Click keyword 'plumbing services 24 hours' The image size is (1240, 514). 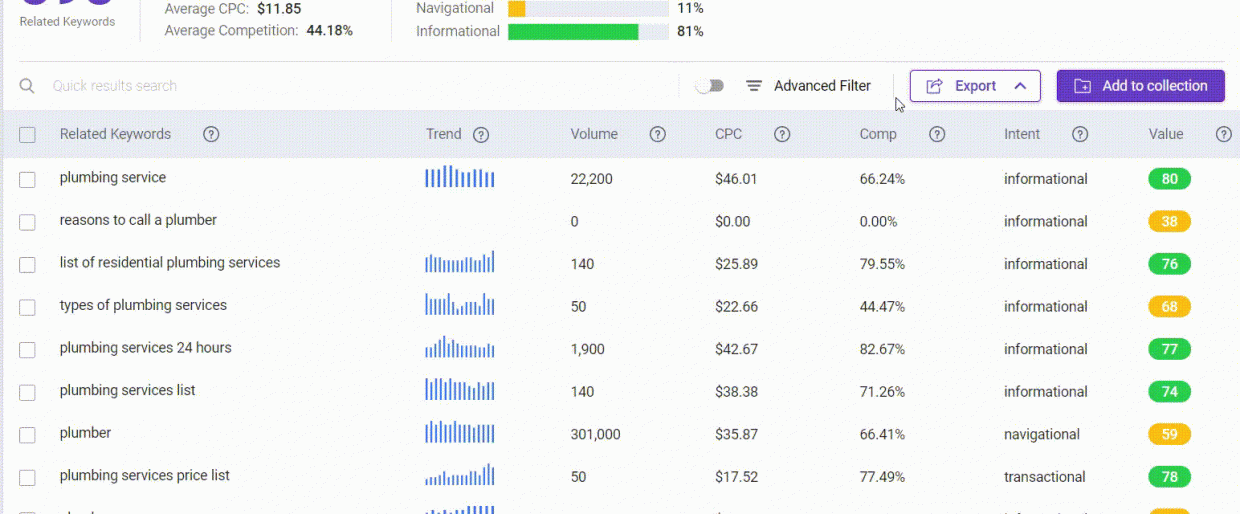click(x=146, y=348)
